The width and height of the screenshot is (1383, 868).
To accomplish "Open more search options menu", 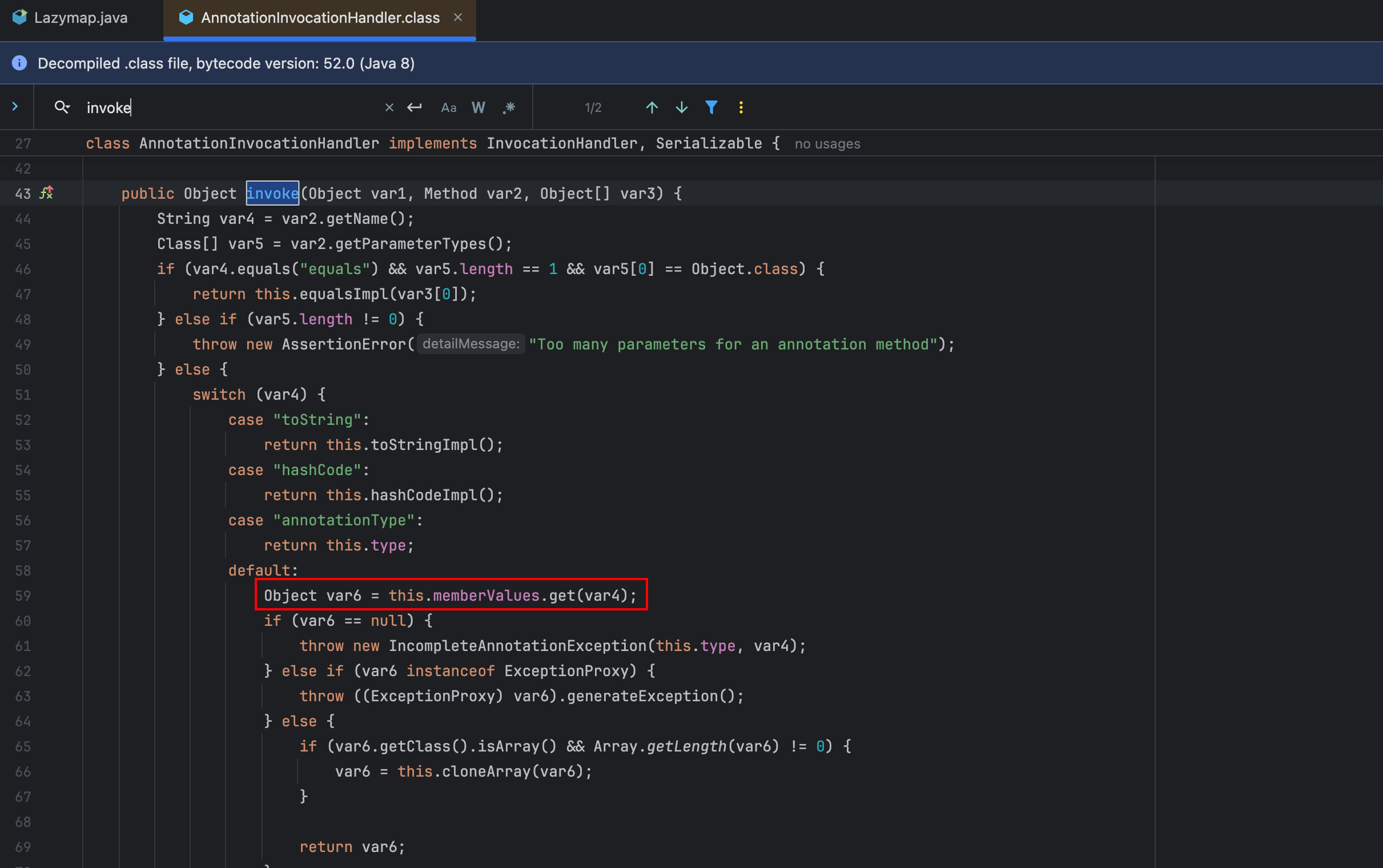I will pos(741,107).
